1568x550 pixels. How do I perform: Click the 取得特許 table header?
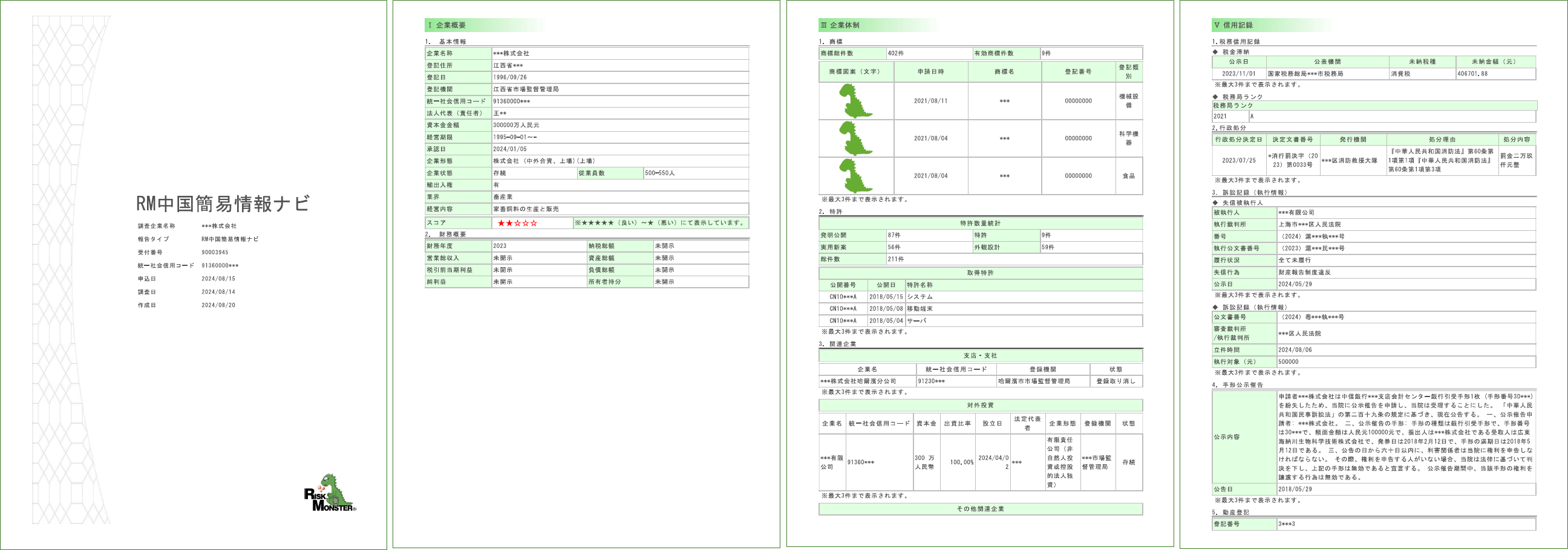980,273
